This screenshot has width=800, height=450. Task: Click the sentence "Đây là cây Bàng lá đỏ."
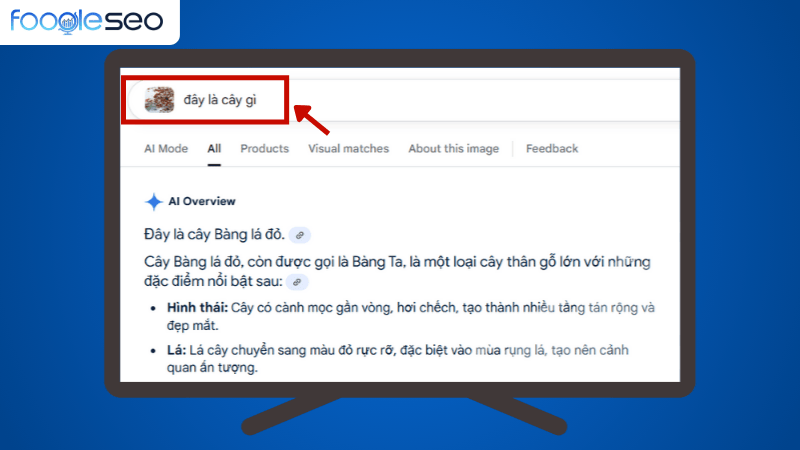[214, 235]
